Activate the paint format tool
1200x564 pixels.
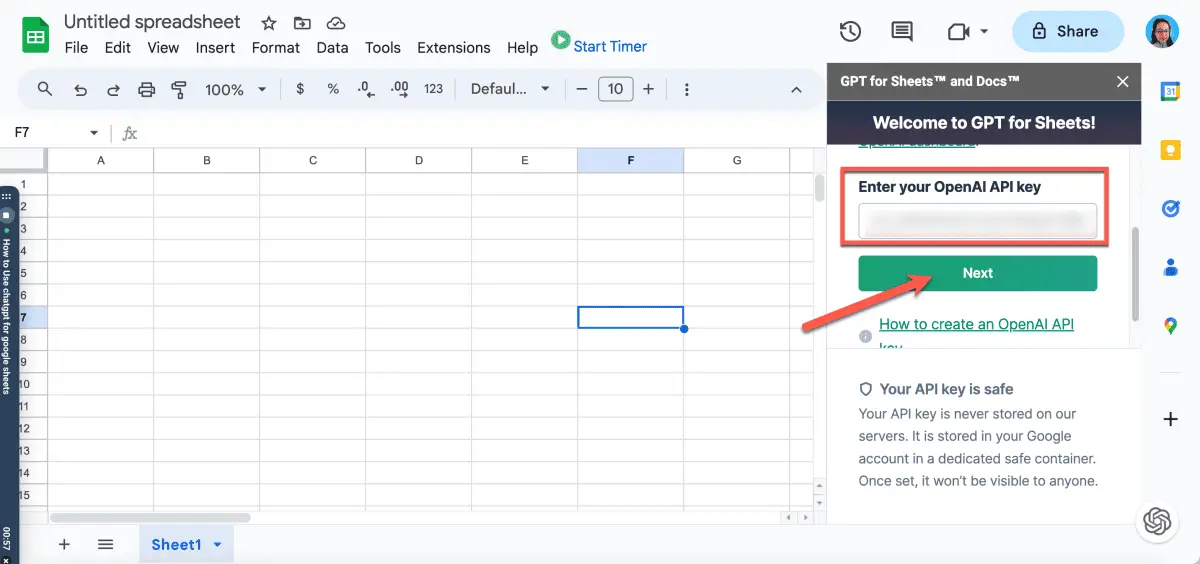[x=180, y=89]
